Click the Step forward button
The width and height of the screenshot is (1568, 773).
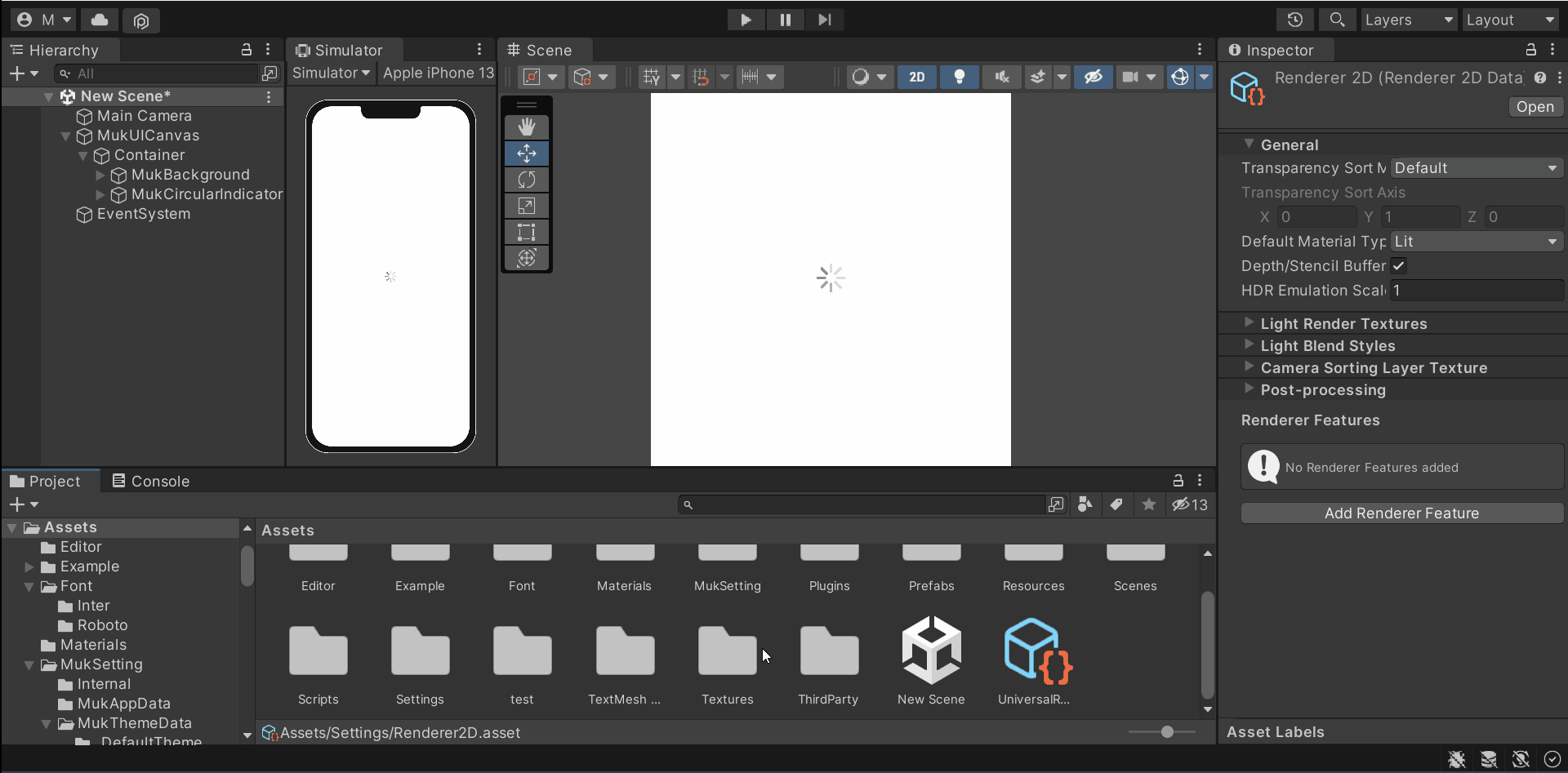[825, 20]
